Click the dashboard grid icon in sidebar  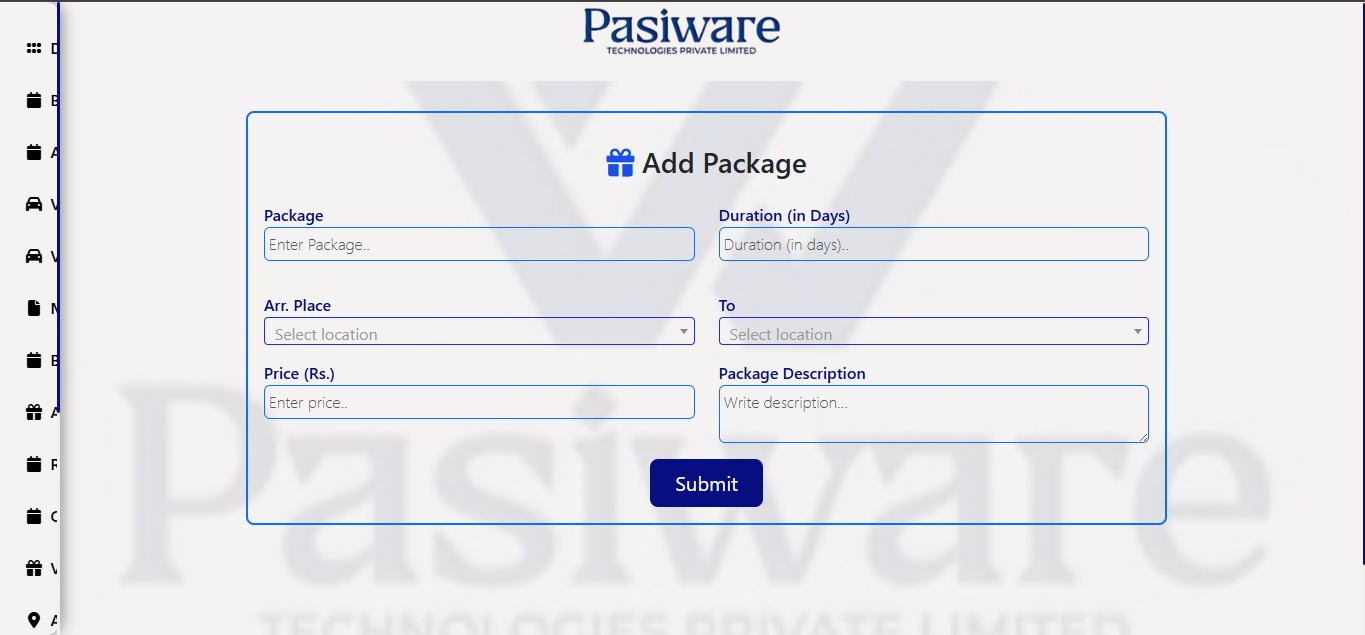[x=34, y=48]
